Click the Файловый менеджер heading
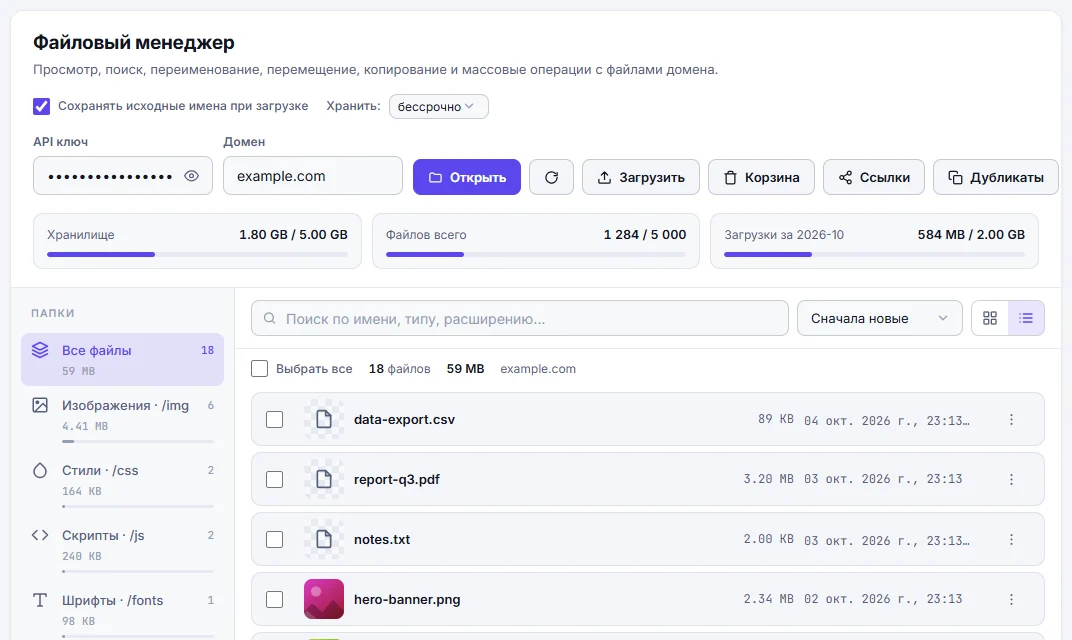1072x640 pixels. click(x=134, y=42)
